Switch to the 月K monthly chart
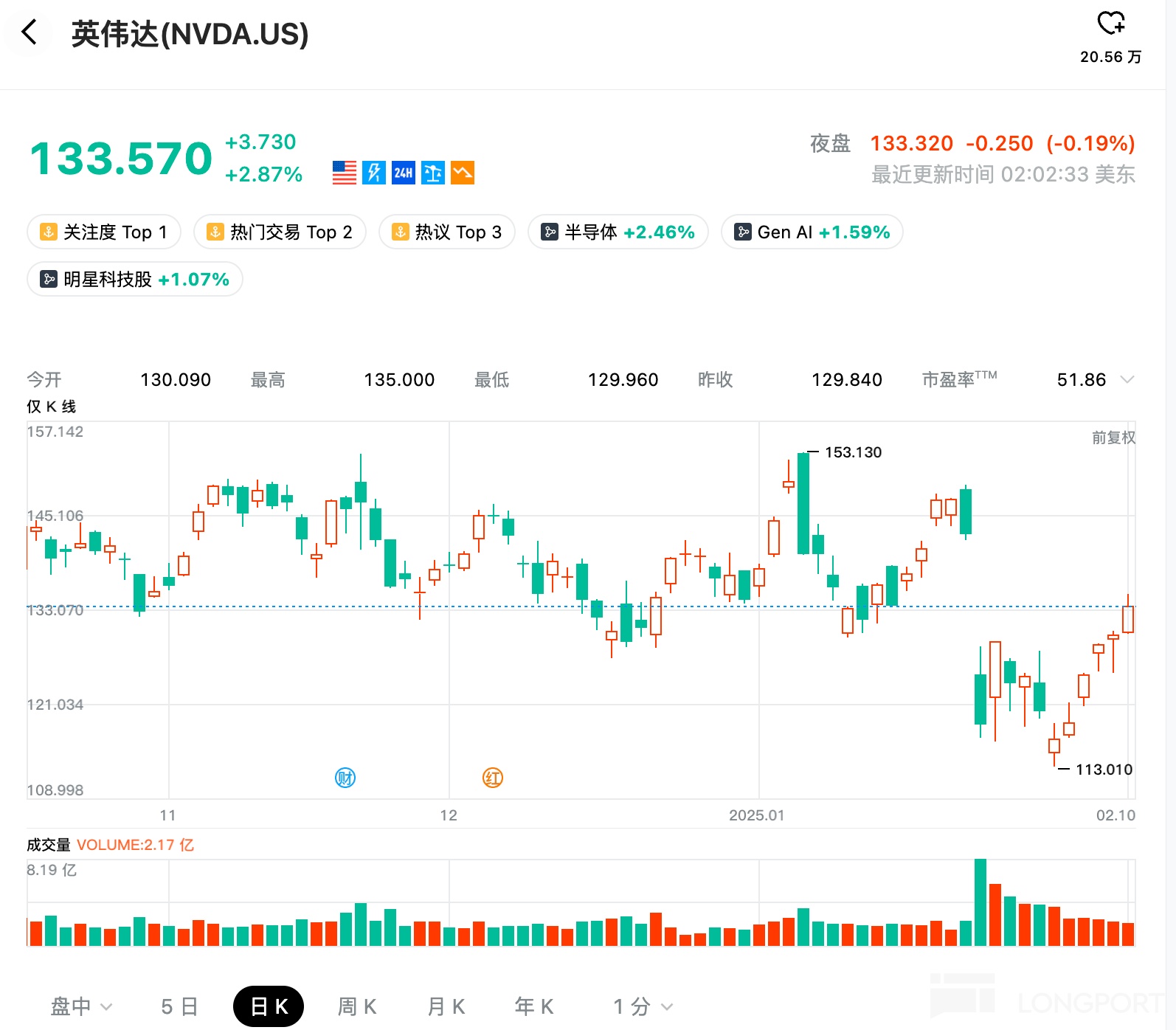Image resolution: width=1176 pixels, height=1030 pixels. pos(446,1006)
